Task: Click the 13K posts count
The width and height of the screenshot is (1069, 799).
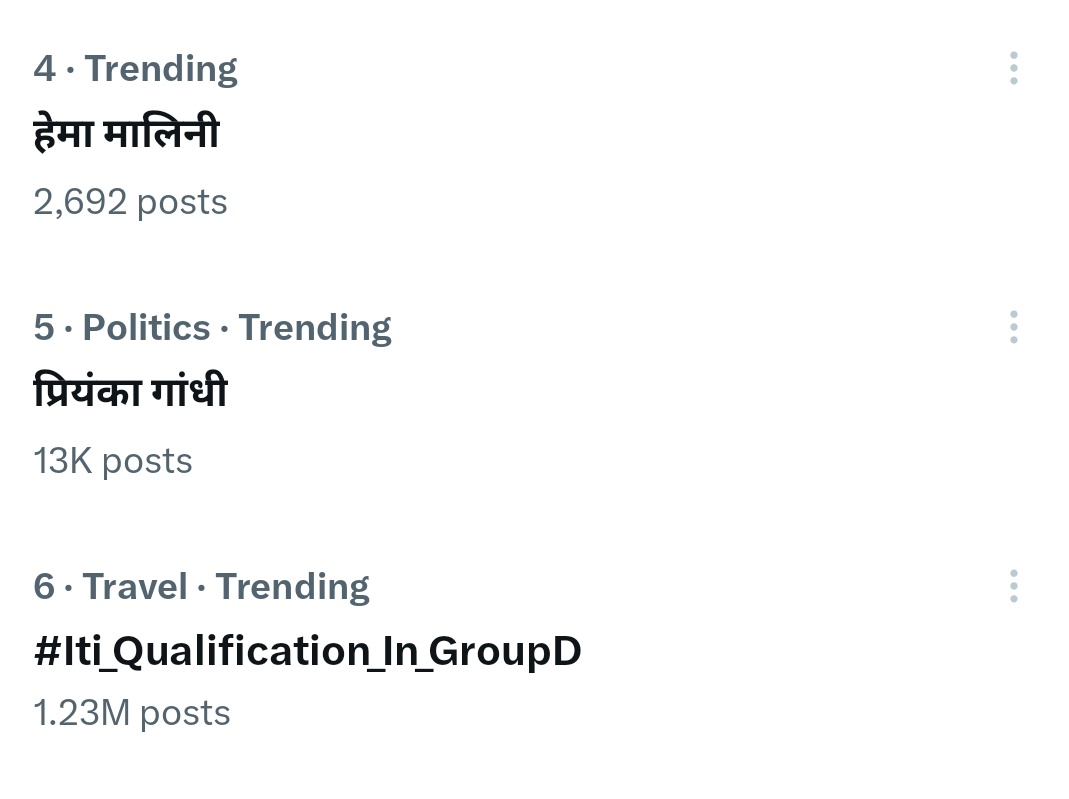Action: [x=112, y=462]
